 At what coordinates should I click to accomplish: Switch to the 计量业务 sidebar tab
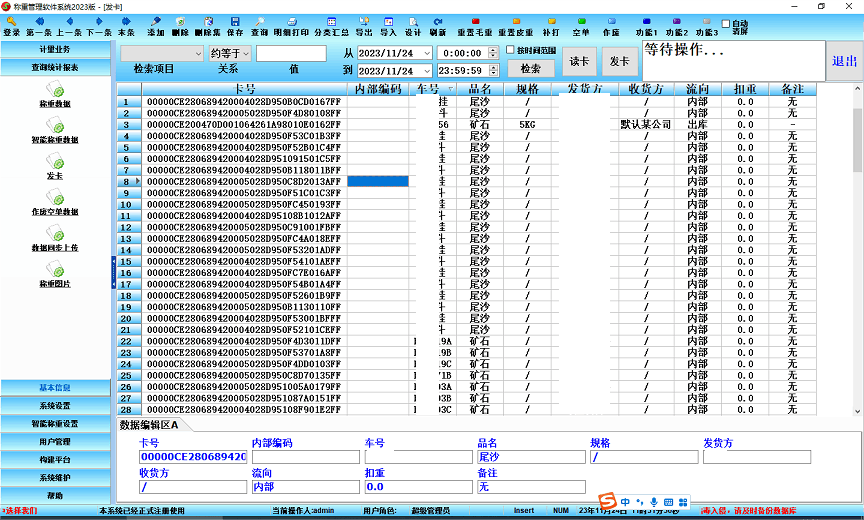coord(55,48)
